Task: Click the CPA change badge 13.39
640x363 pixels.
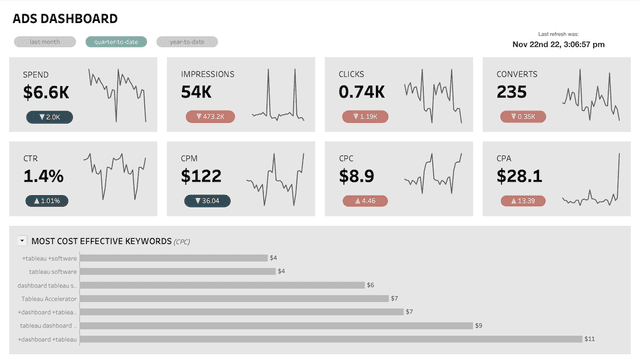Action: [523, 201]
